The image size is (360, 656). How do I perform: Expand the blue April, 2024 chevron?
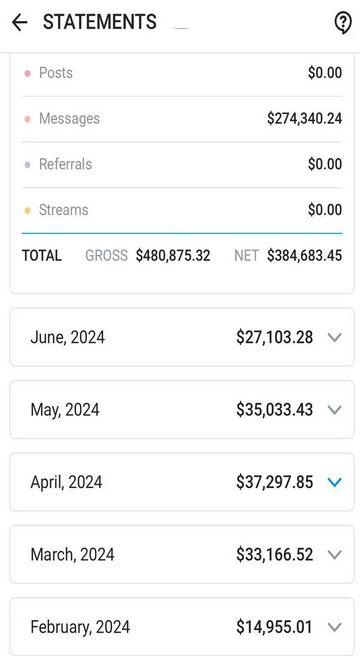point(334,482)
